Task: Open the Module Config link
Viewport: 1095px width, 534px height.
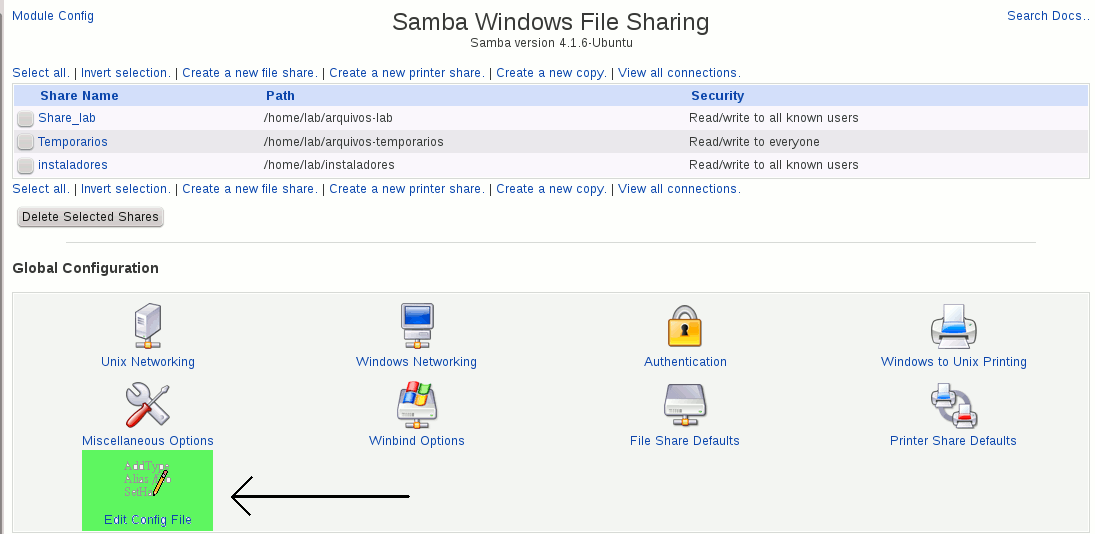Action: point(53,15)
